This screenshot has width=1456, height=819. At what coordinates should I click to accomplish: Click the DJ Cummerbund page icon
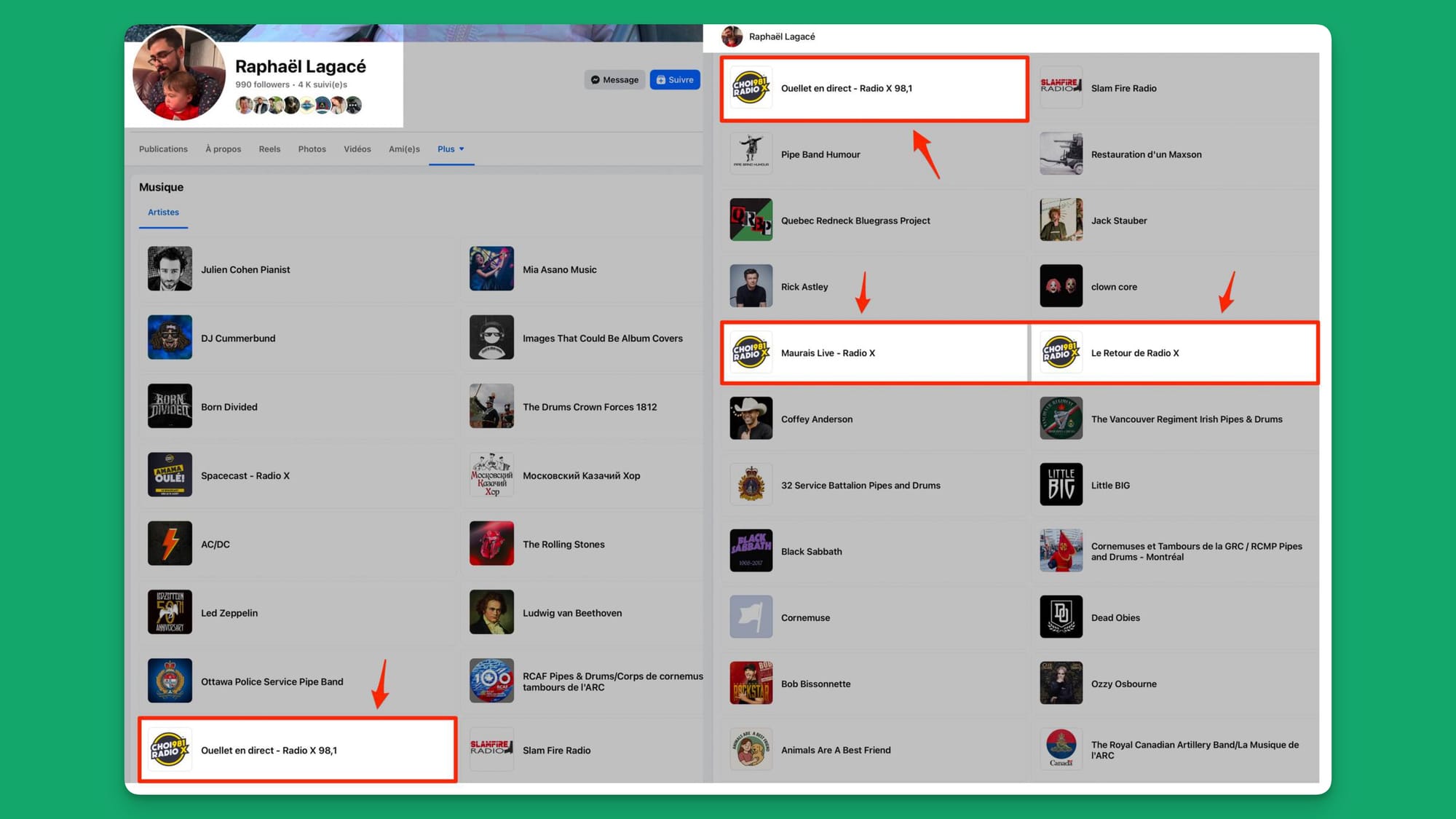tap(170, 337)
